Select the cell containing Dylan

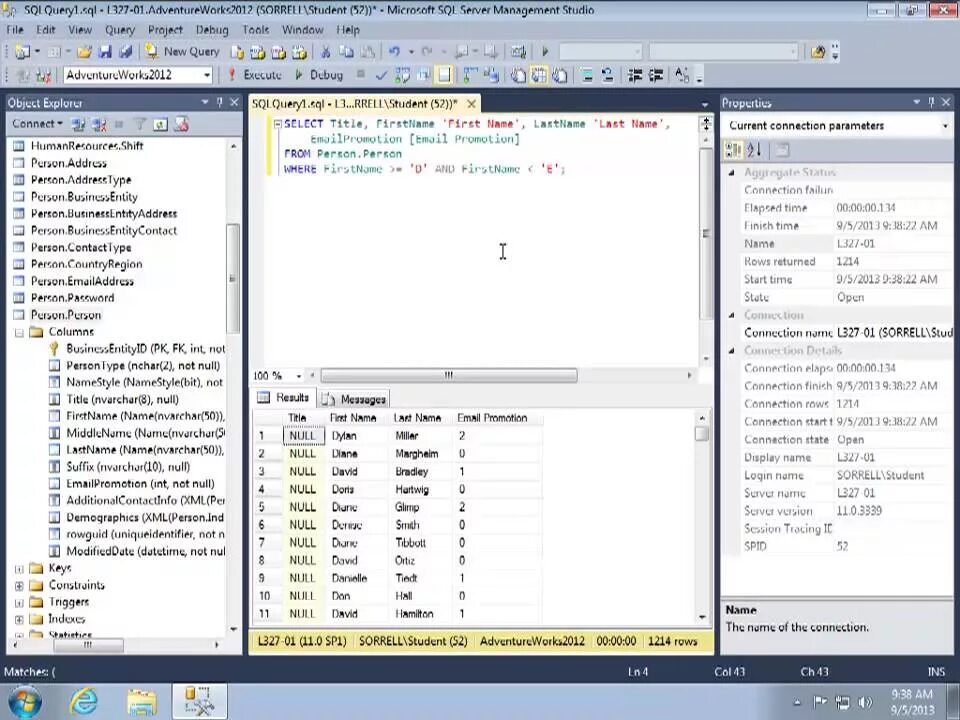click(357, 436)
